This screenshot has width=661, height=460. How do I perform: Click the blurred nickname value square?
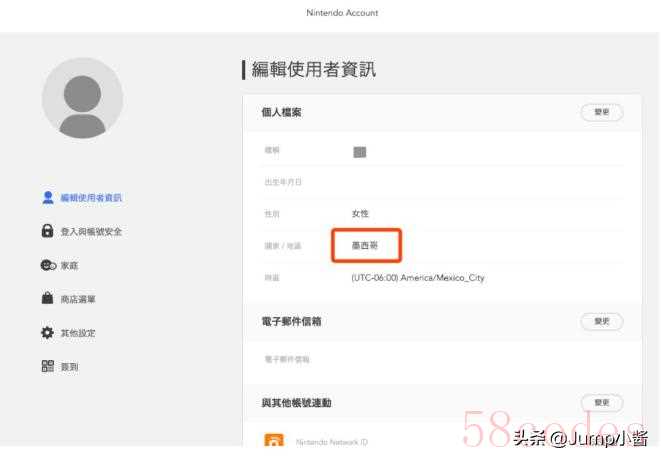[x=360, y=152]
